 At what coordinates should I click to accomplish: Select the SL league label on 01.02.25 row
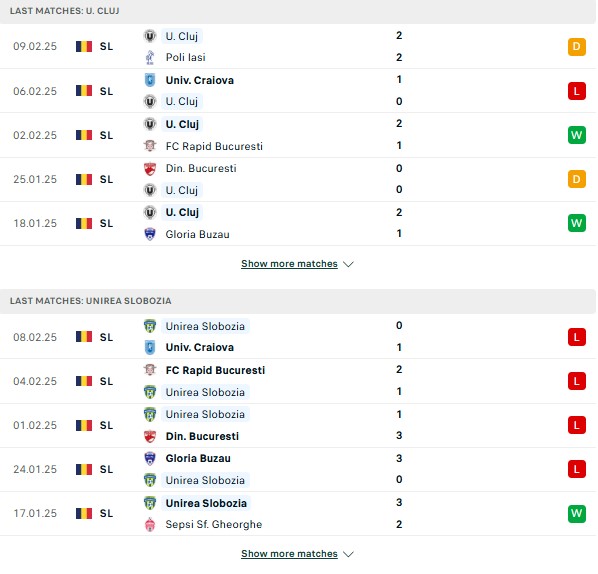[x=106, y=426]
